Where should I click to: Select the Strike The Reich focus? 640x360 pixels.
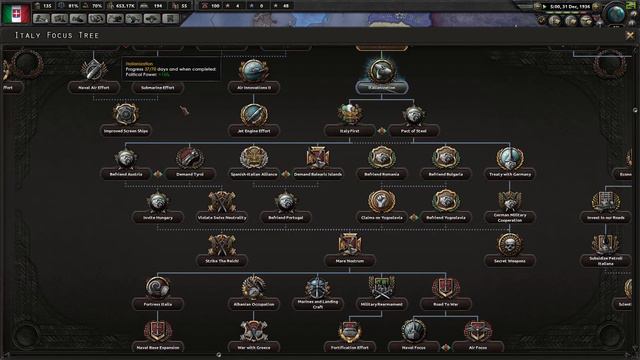pos(222,250)
